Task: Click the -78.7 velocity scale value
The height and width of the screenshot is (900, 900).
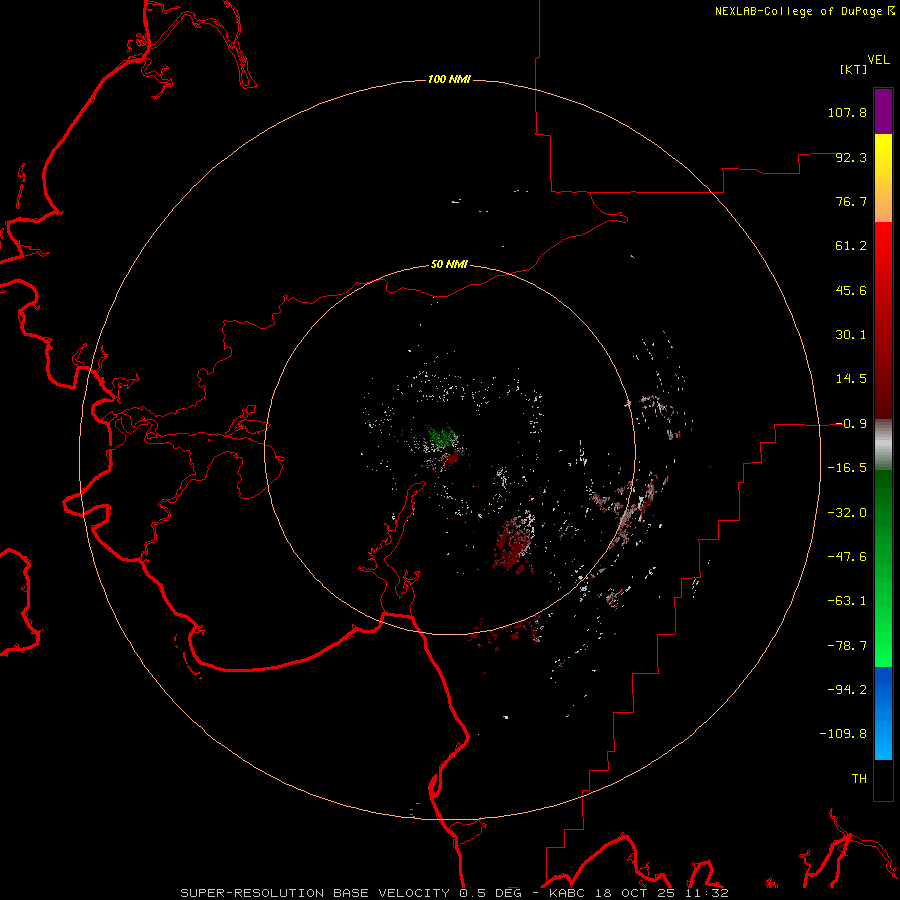Action: tap(847, 646)
